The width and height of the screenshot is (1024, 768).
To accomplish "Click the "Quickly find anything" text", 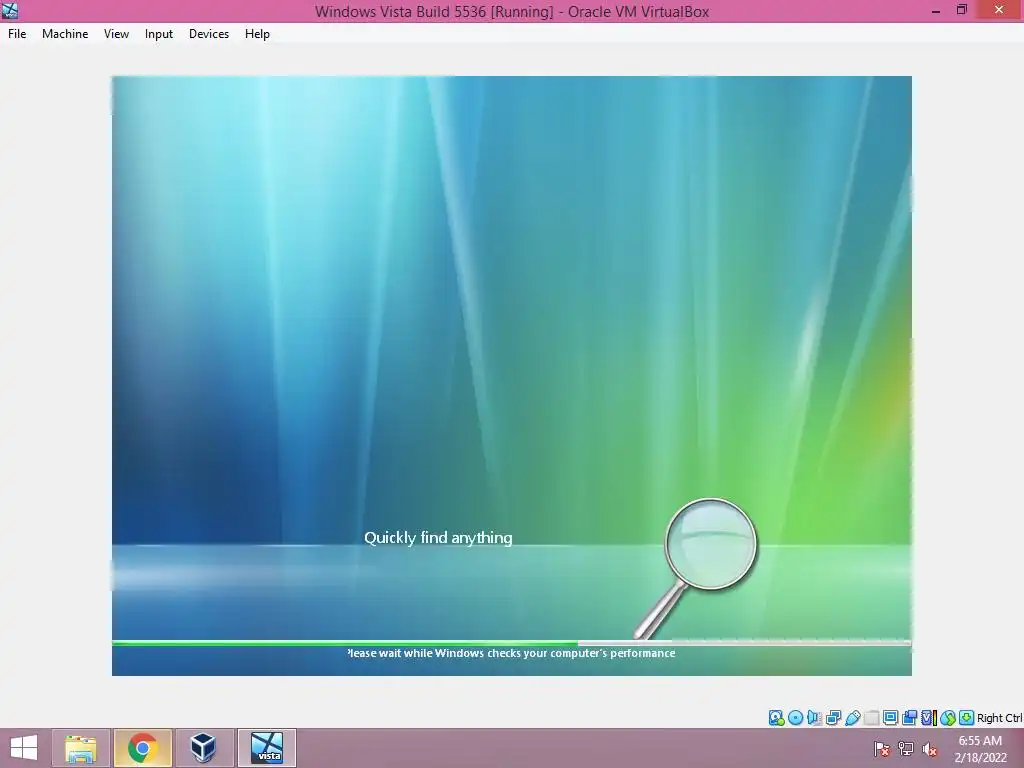I will pyautogui.click(x=438, y=537).
